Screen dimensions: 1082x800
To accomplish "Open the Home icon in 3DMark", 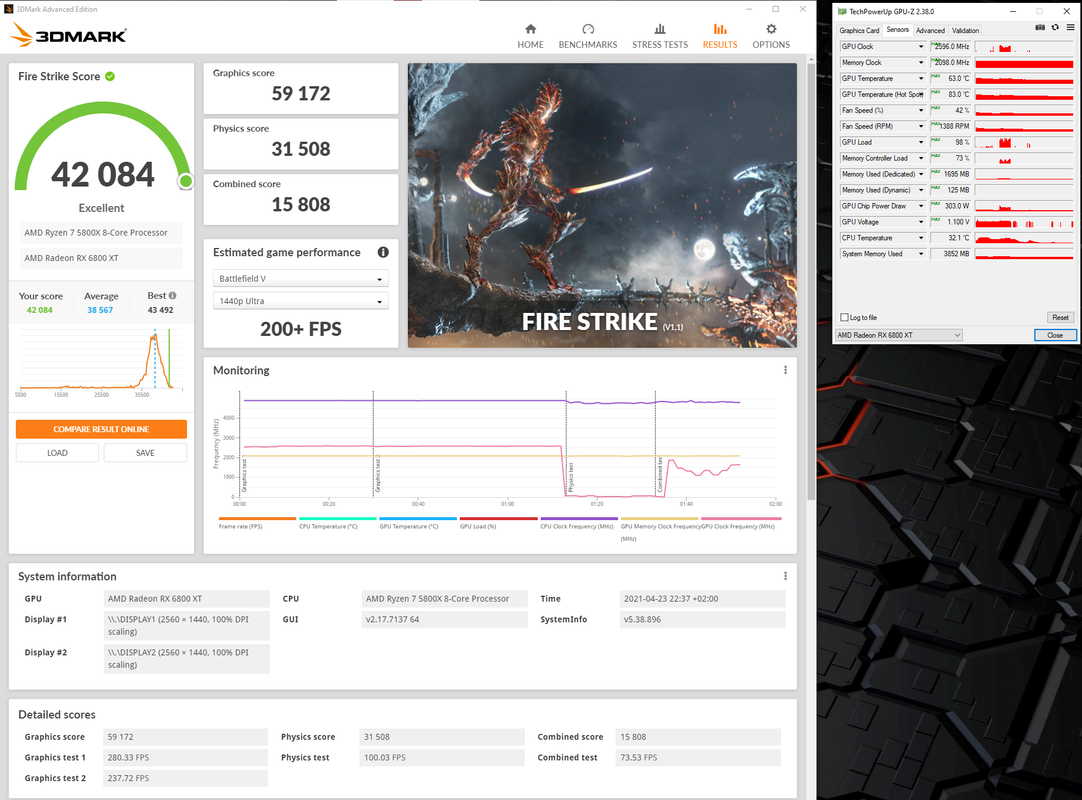I will coord(530,29).
